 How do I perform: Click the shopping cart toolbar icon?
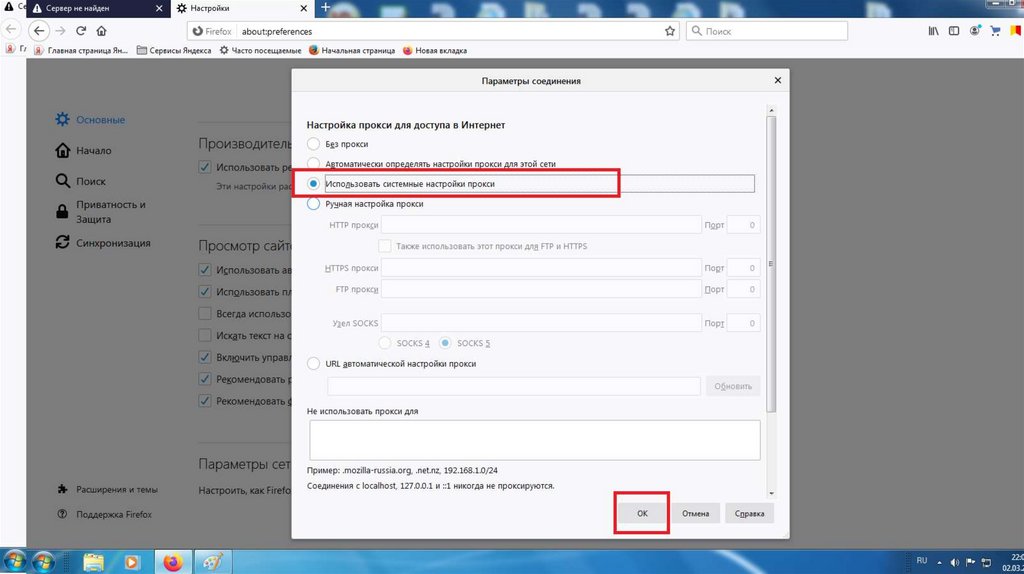click(995, 31)
